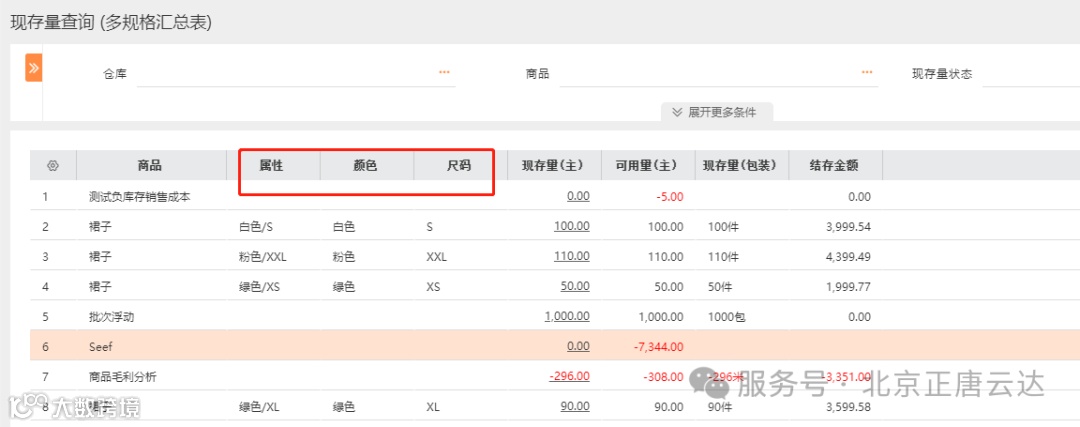Viewport: 1080px width, 427px height.
Task: Open negative stock link -296.00
Action: pos(570,377)
